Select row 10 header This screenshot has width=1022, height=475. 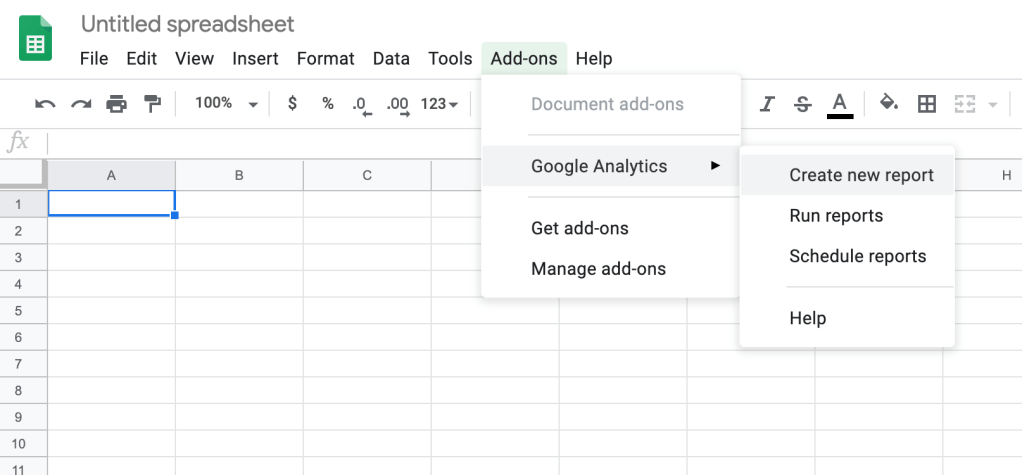pos(23,444)
